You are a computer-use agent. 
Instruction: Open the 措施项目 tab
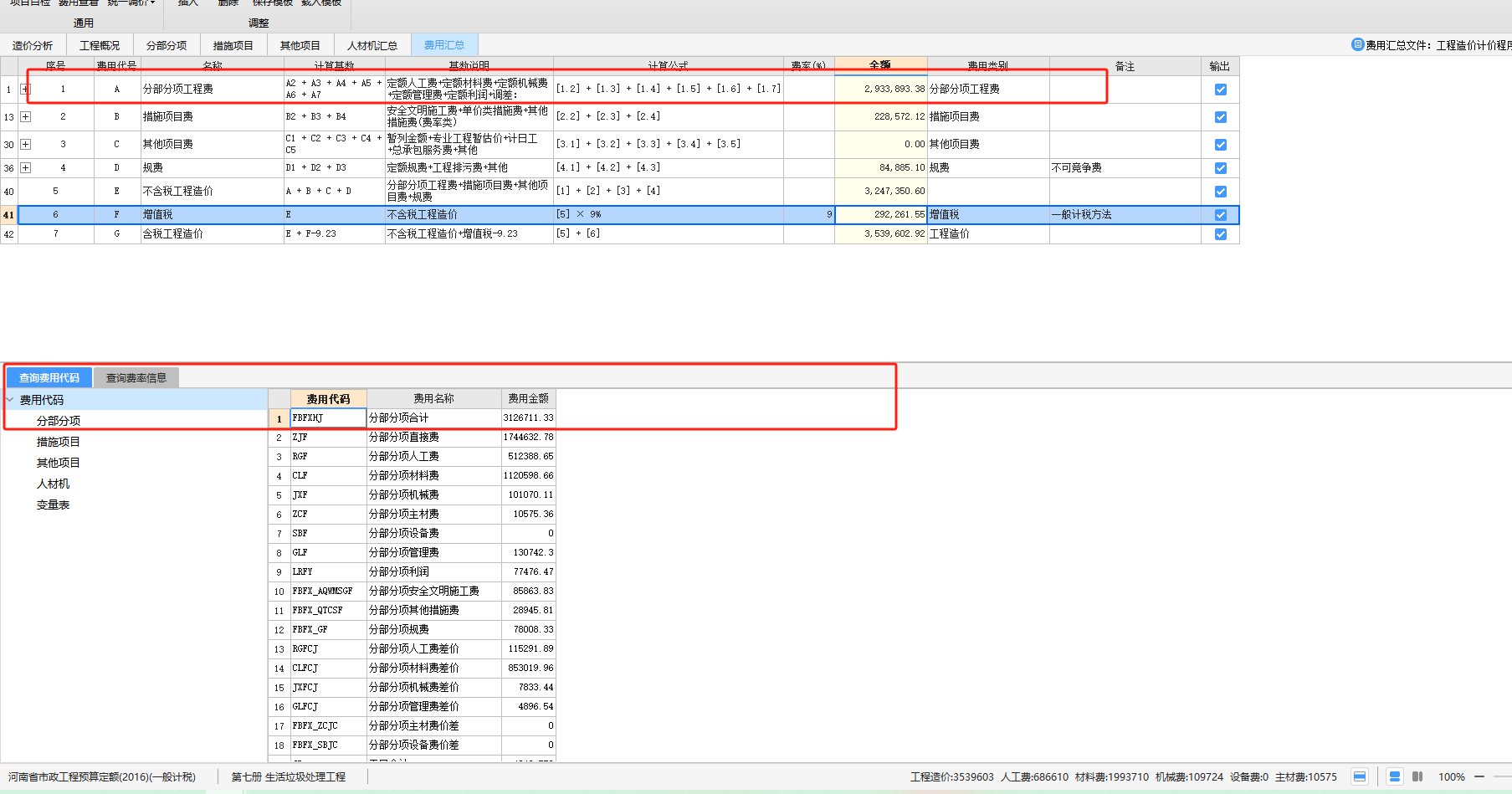pyautogui.click(x=233, y=45)
